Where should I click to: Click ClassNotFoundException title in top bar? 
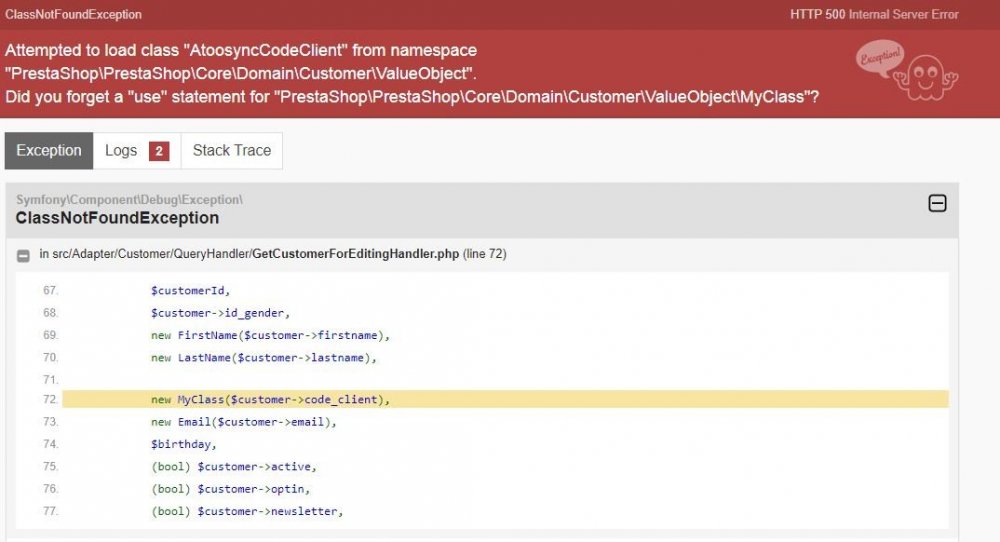tap(73, 15)
